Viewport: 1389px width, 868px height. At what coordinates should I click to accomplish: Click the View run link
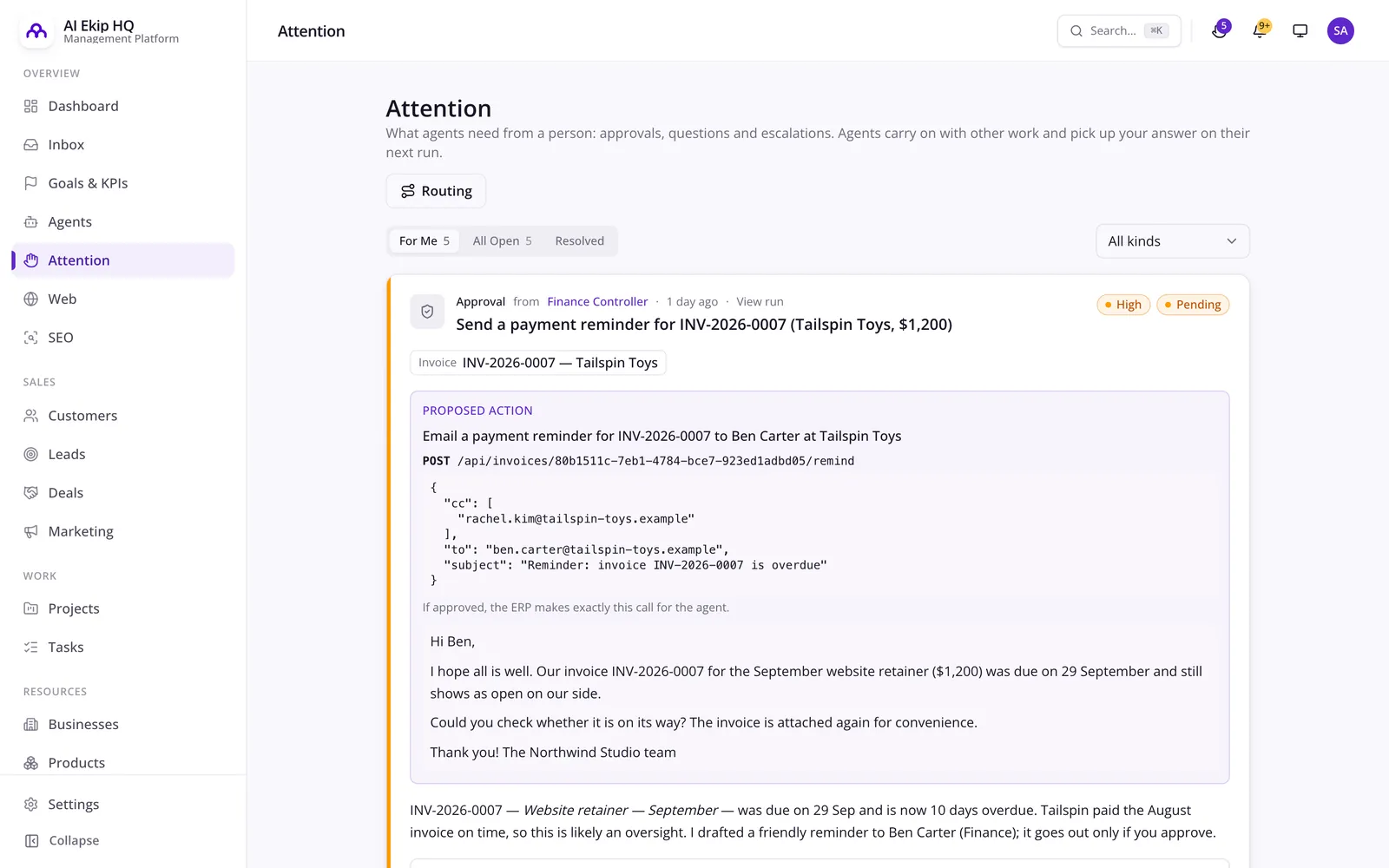pos(760,302)
